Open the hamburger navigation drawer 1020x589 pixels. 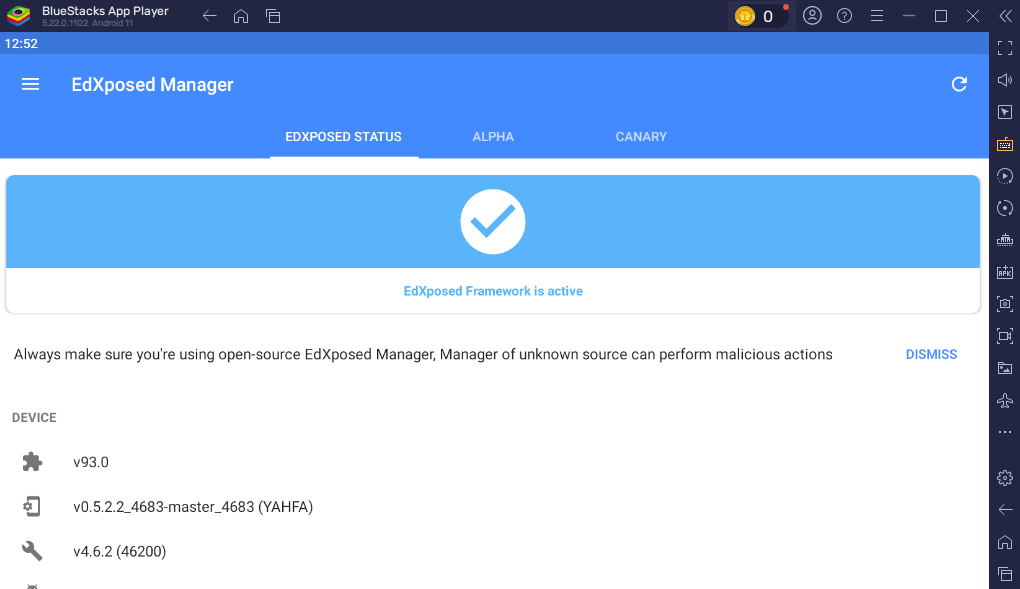31,85
